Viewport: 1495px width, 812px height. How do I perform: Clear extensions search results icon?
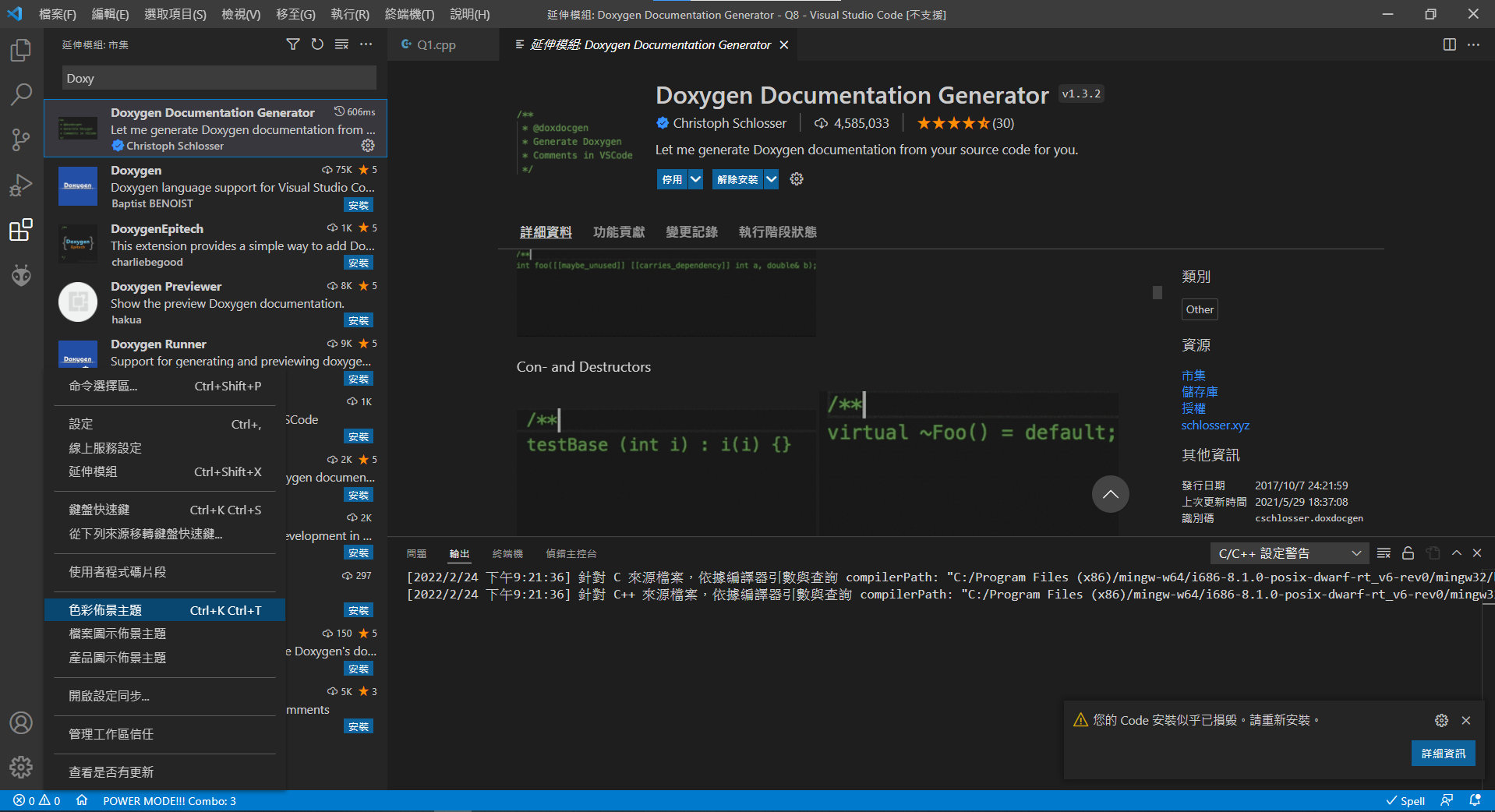pos(341,44)
